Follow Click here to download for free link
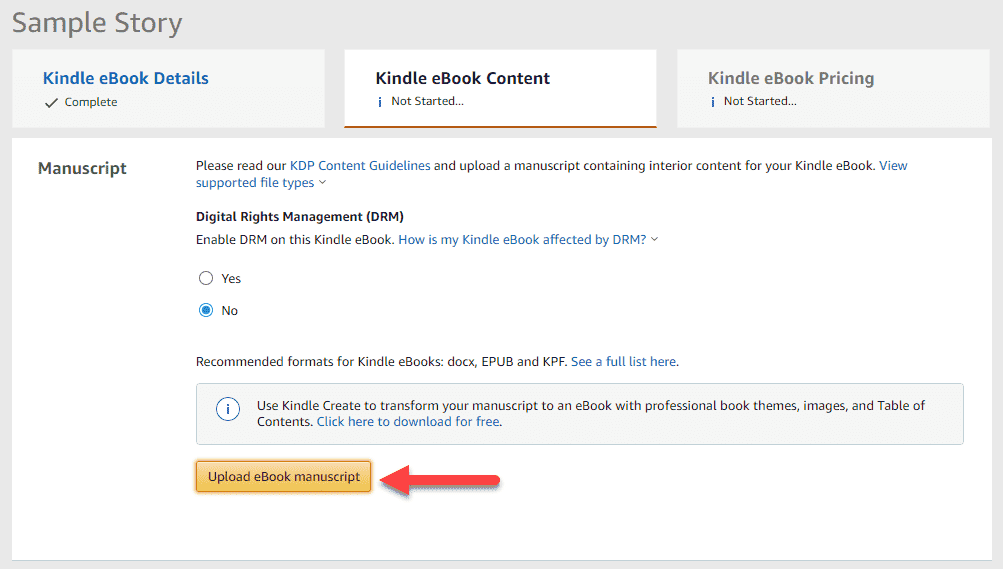This screenshot has height=569, width=1003. tap(409, 422)
